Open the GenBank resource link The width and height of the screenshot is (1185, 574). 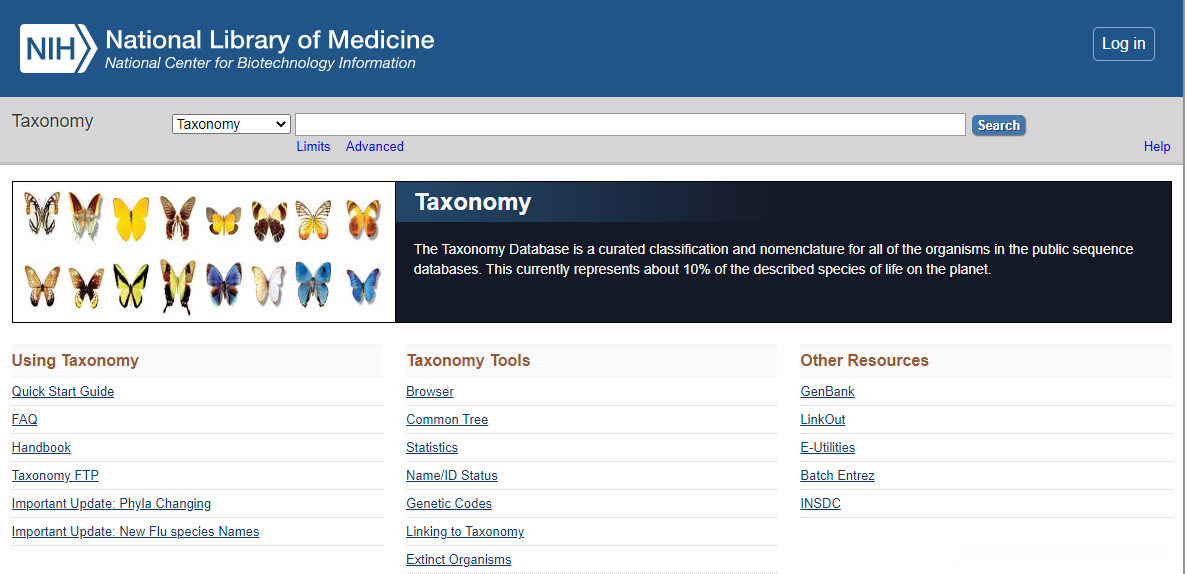[x=828, y=392]
